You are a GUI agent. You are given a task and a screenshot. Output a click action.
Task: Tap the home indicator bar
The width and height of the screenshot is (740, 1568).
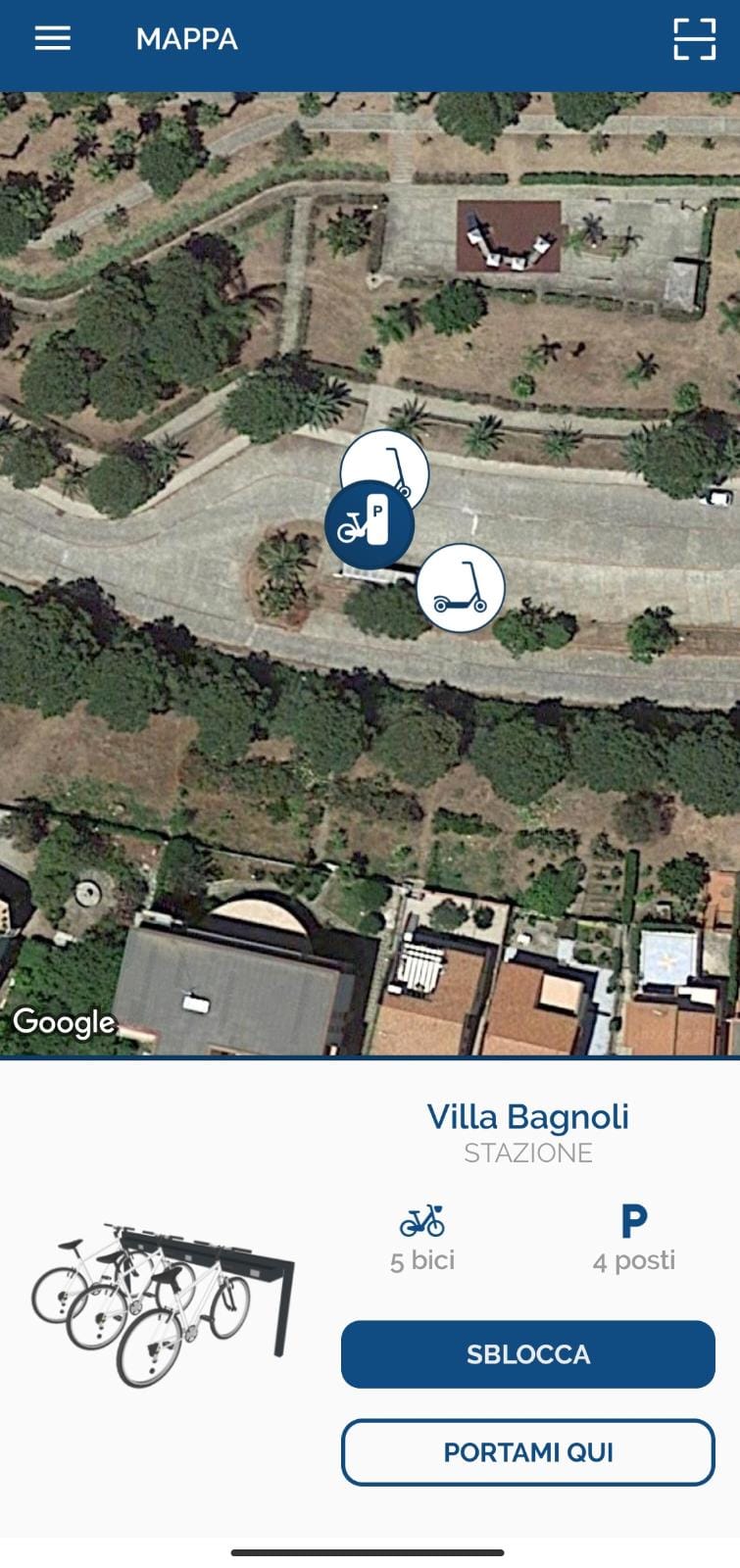point(368,1552)
